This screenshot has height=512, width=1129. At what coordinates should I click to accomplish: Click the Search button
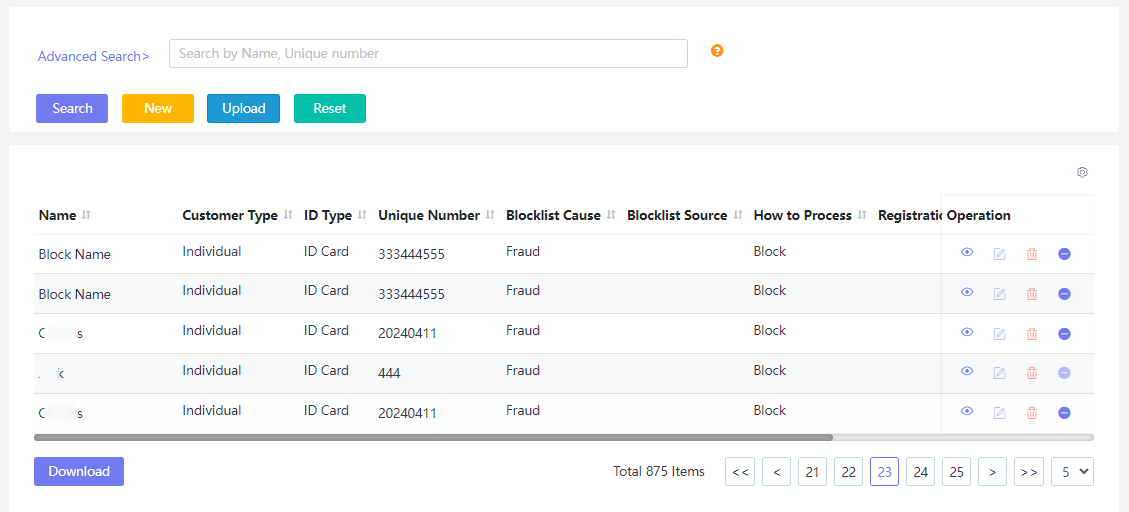coord(72,109)
